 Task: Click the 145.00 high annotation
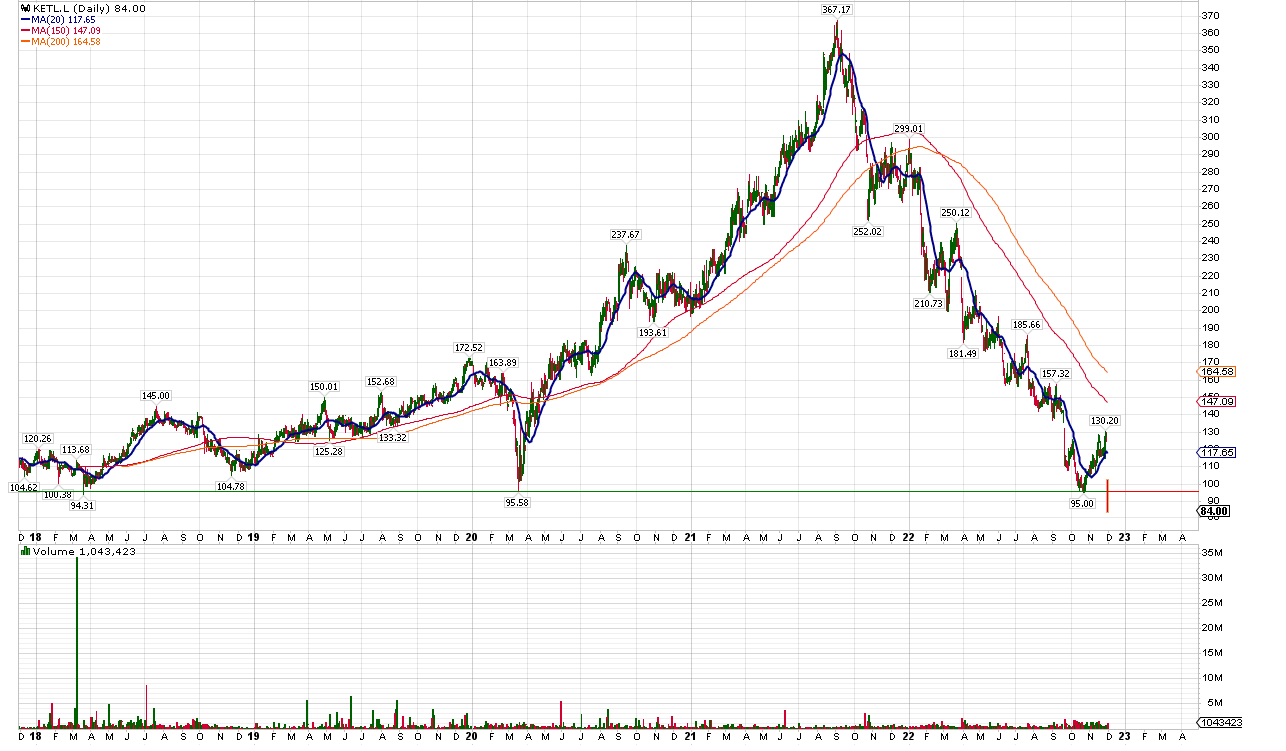(156, 396)
